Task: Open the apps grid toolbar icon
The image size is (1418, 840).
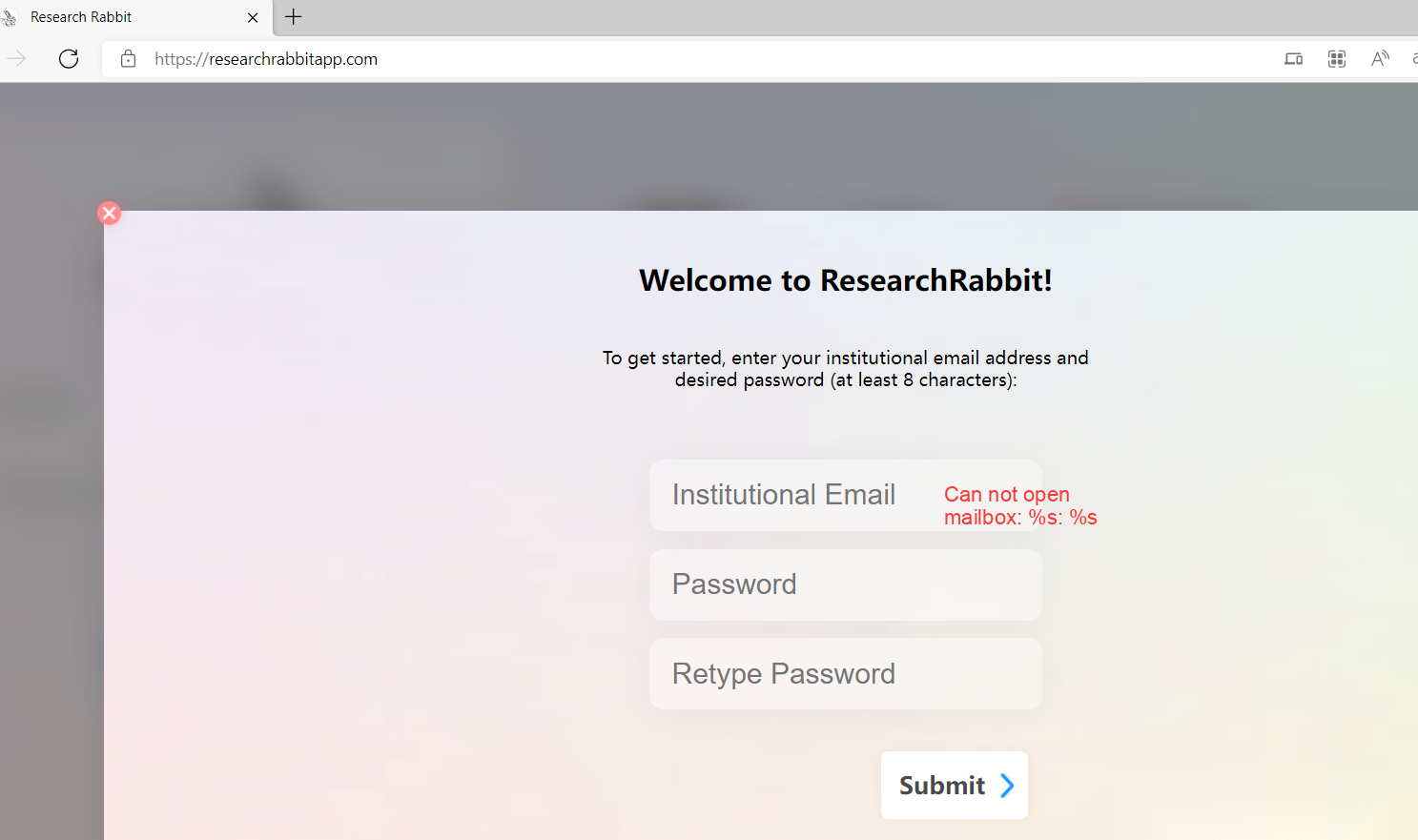Action: (x=1337, y=59)
